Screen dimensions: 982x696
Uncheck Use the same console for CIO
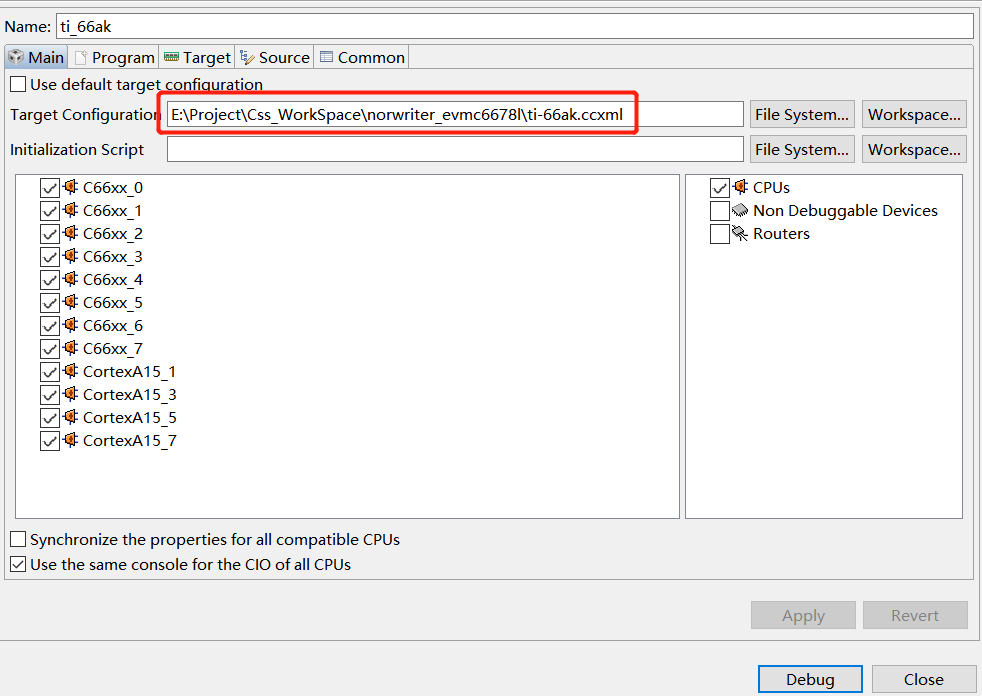coord(17,562)
